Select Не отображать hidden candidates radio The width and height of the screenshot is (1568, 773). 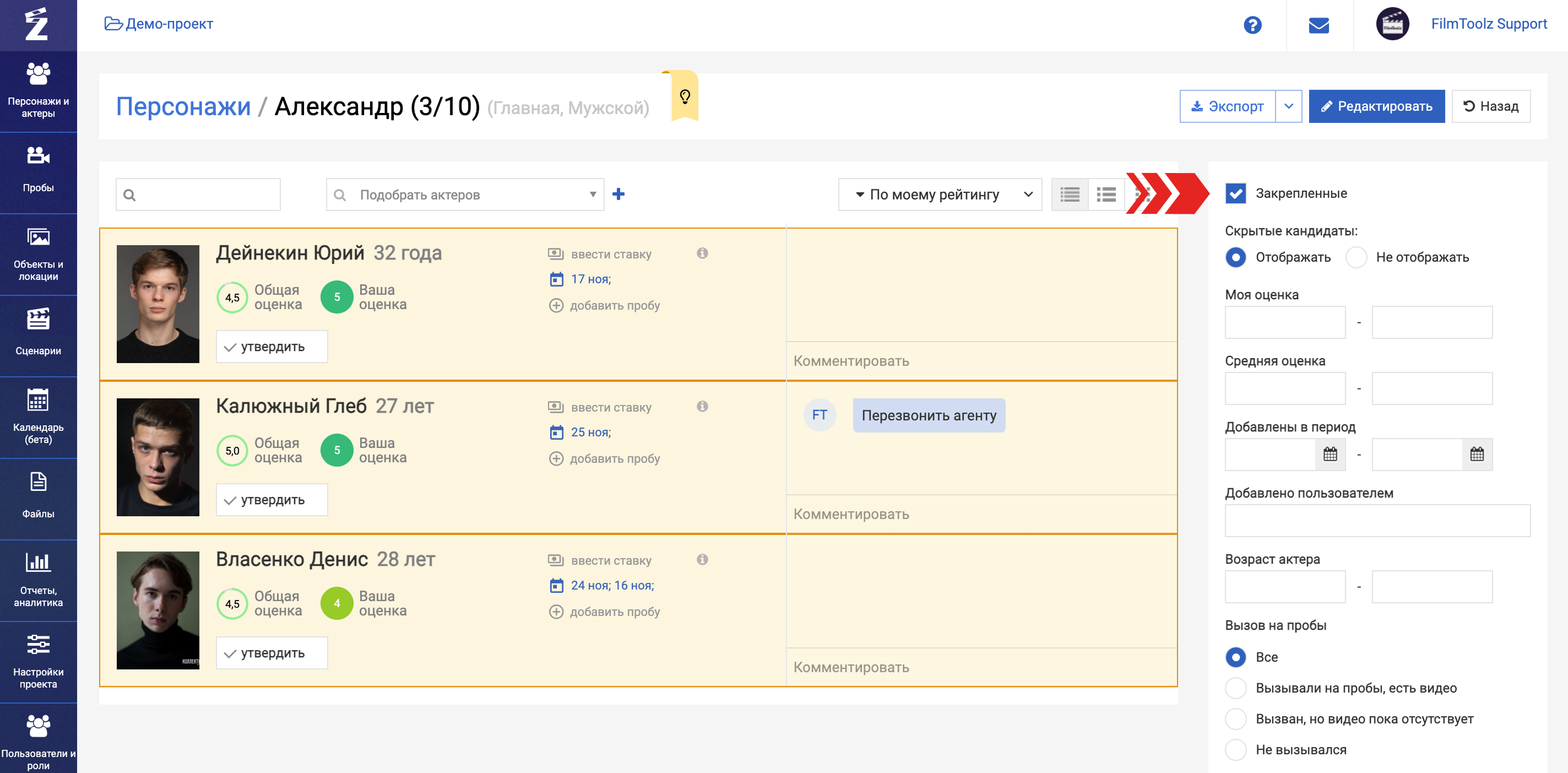pyautogui.click(x=1356, y=257)
